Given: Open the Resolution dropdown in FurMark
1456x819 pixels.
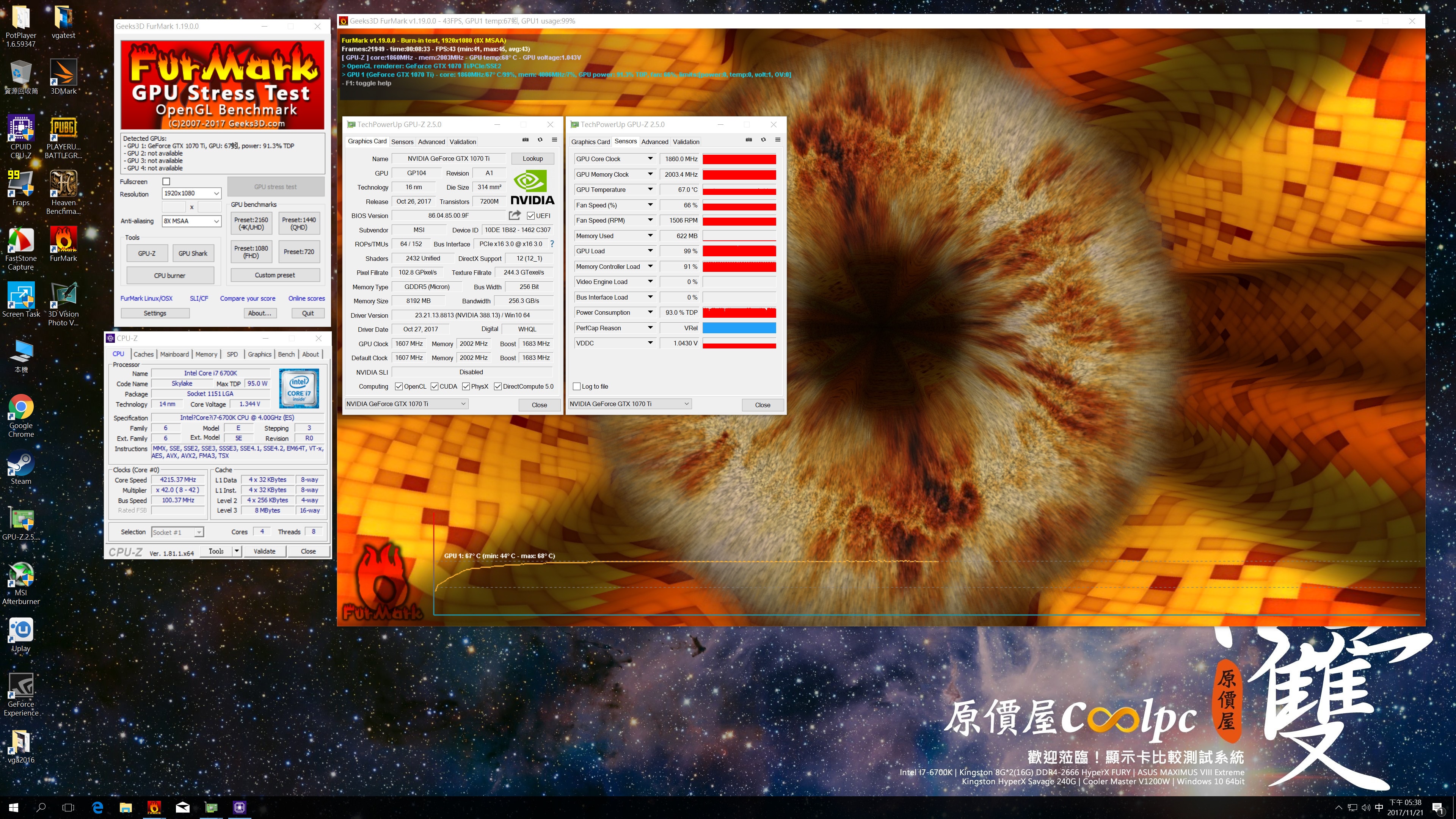Looking at the screenshot, I should [x=191, y=193].
